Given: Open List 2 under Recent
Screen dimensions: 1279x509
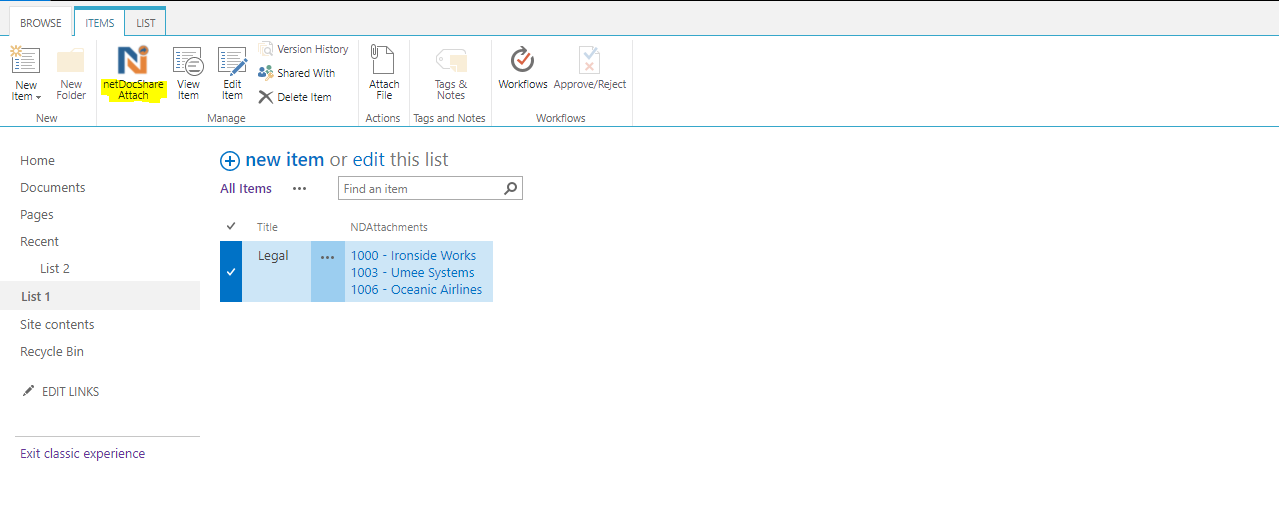Looking at the screenshot, I should point(55,269).
